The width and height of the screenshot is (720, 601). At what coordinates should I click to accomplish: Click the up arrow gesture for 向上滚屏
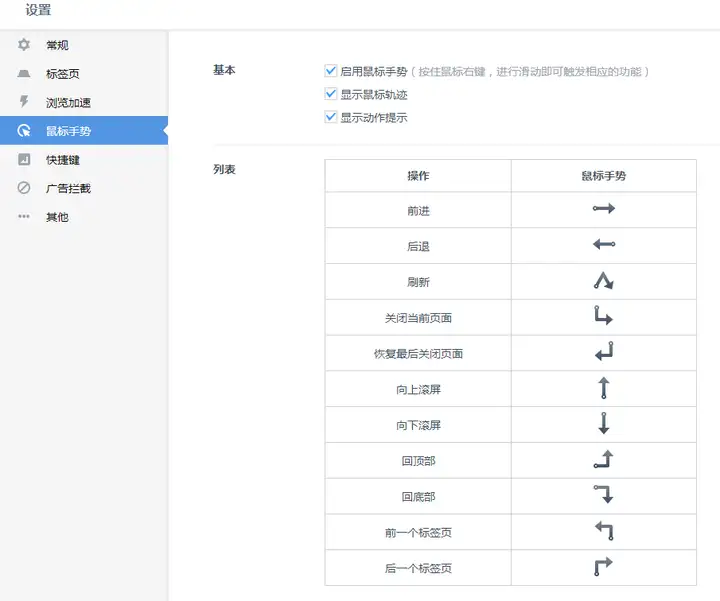tap(603, 388)
